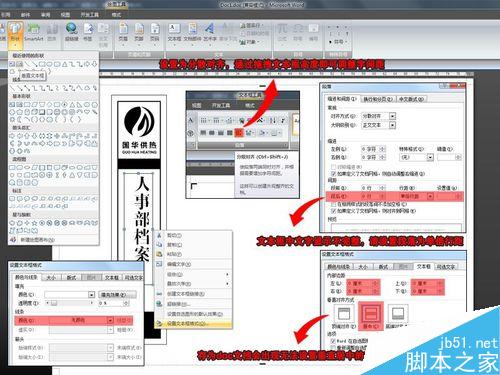The width and height of the screenshot is (500, 375).
Task: Open Quick Parts (文档部件) in ribbon
Action: click(192, 33)
